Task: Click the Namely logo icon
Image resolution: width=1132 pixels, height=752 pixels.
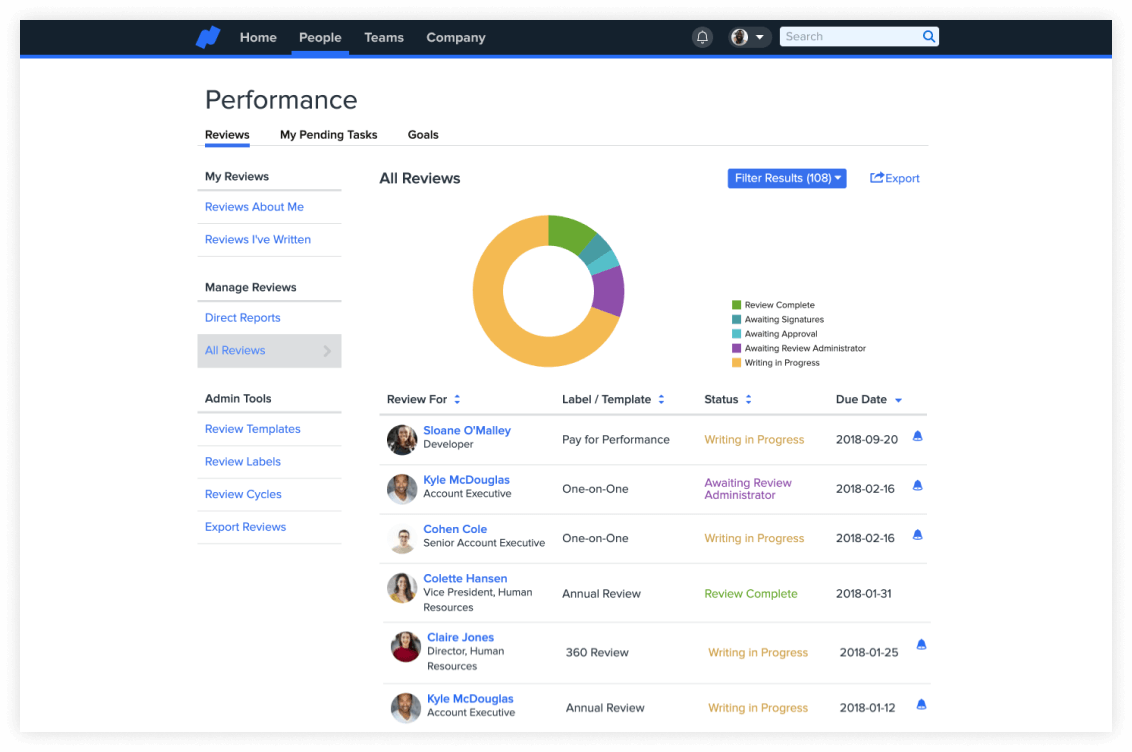Action: click(207, 38)
